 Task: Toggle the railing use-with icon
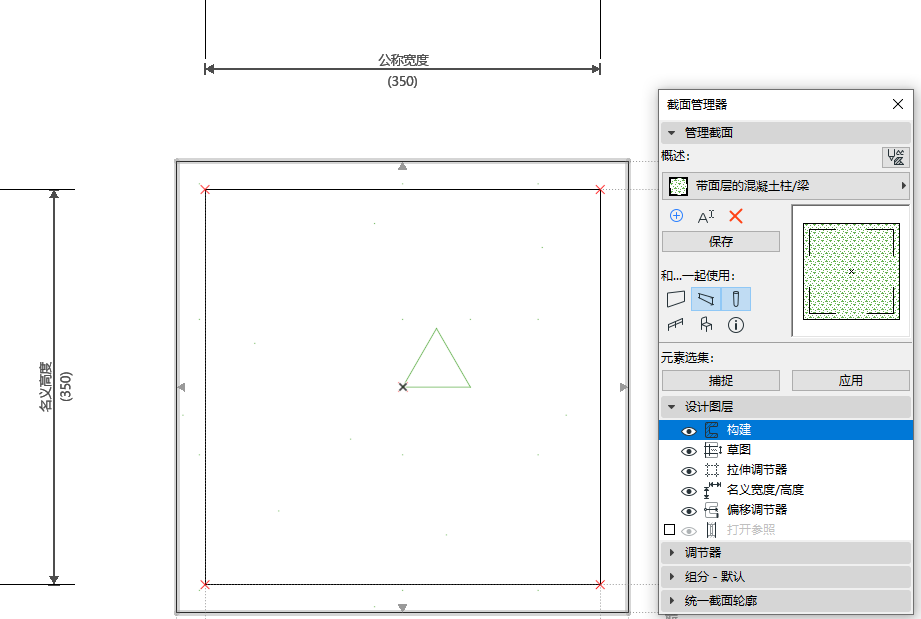pyautogui.click(x=675, y=325)
